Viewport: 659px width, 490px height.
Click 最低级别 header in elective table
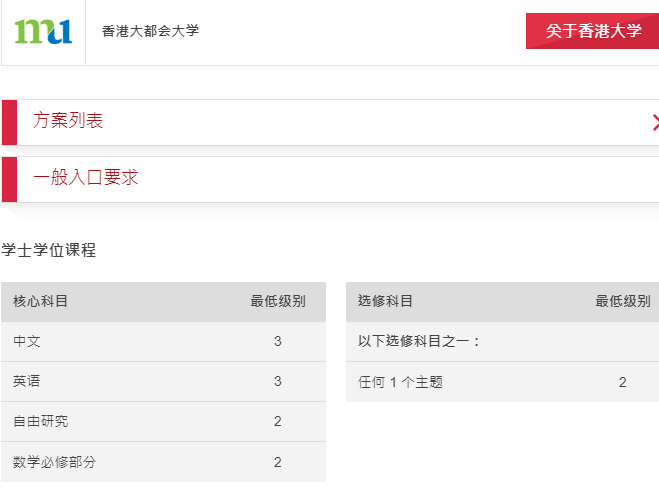click(x=623, y=301)
